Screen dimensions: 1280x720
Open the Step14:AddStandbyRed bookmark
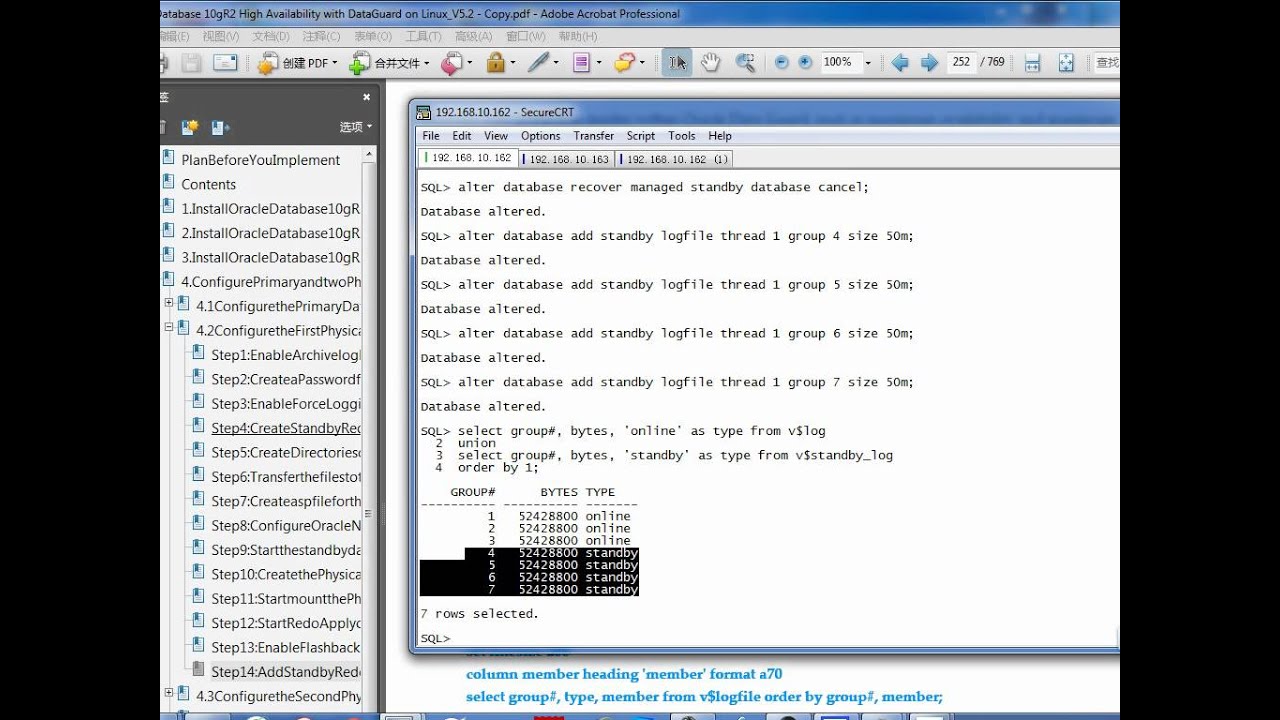tap(286, 671)
